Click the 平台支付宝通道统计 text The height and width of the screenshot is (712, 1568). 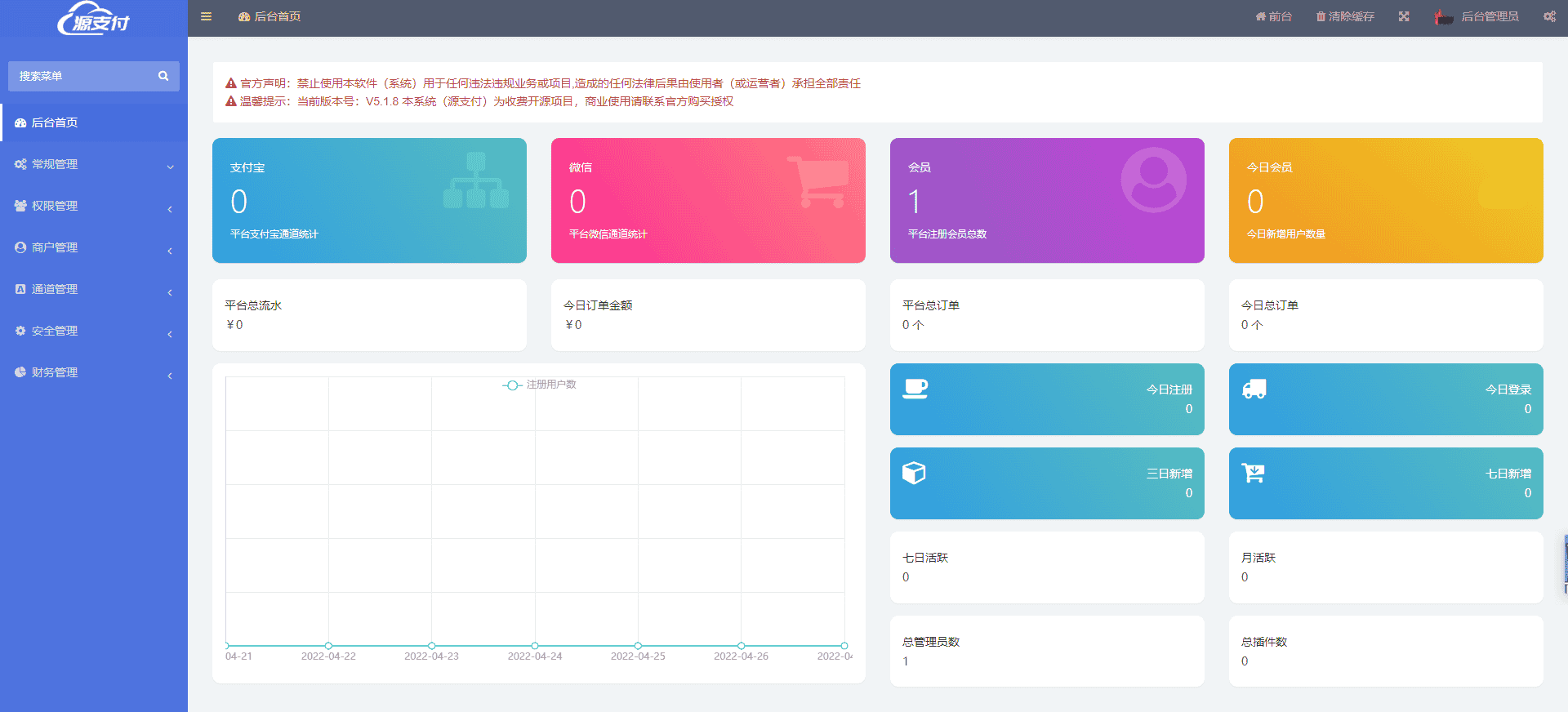click(274, 234)
